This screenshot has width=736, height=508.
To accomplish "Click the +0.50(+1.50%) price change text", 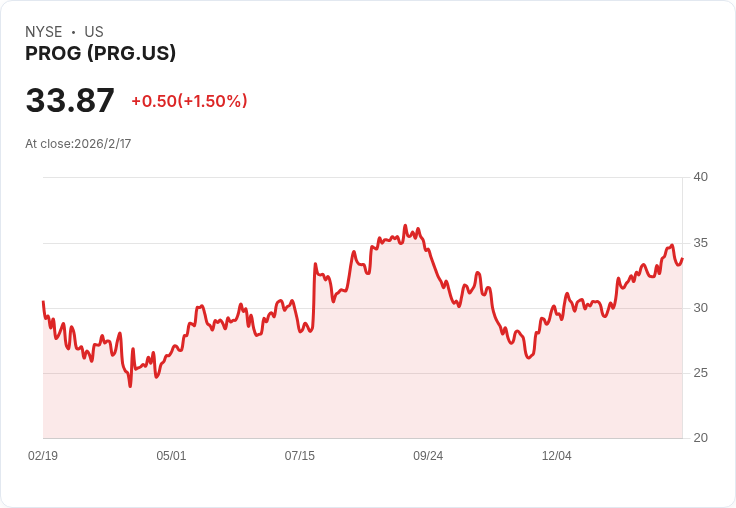I will (x=189, y=101).
